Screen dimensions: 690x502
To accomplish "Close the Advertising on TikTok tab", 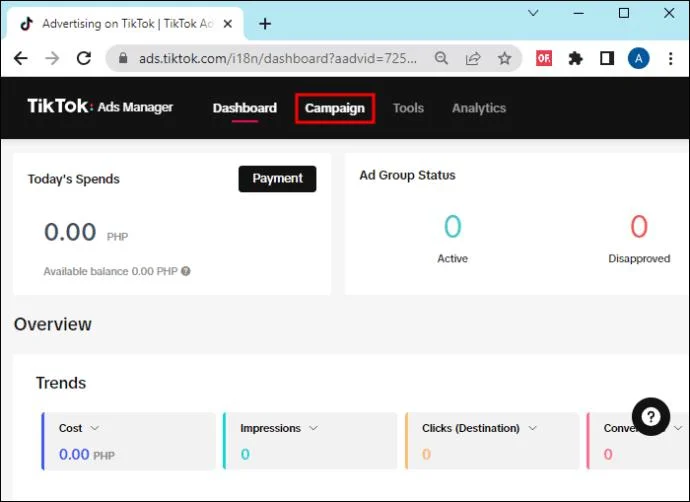I will click(x=228, y=24).
